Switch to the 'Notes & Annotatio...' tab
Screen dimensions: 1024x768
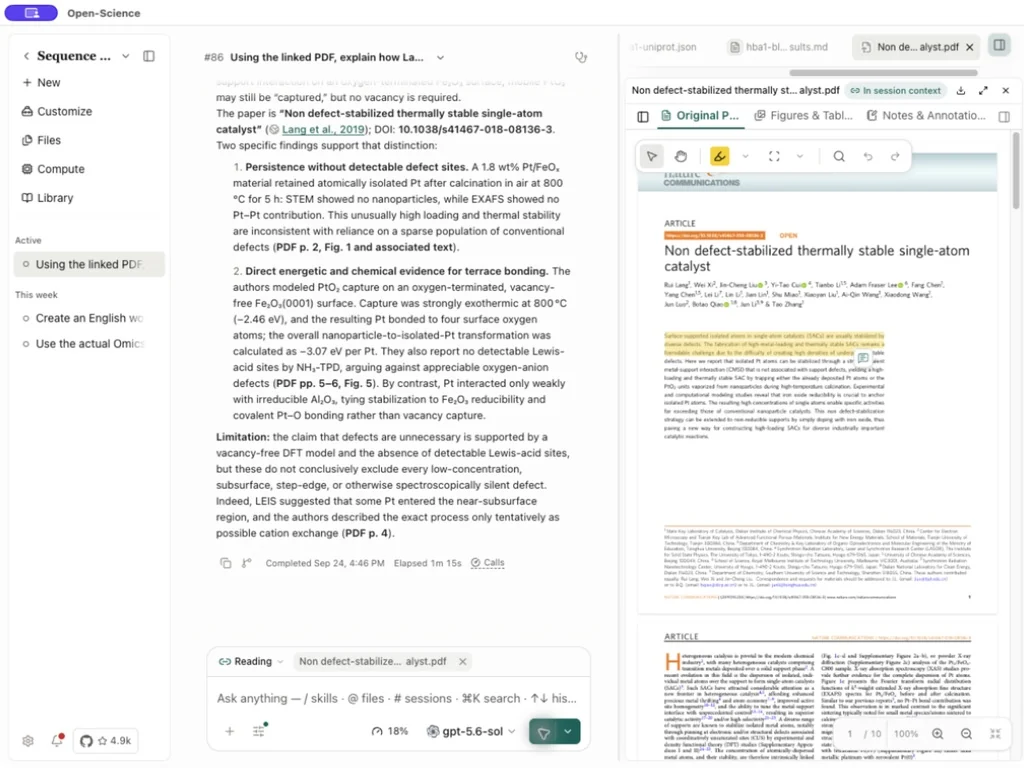tap(925, 116)
